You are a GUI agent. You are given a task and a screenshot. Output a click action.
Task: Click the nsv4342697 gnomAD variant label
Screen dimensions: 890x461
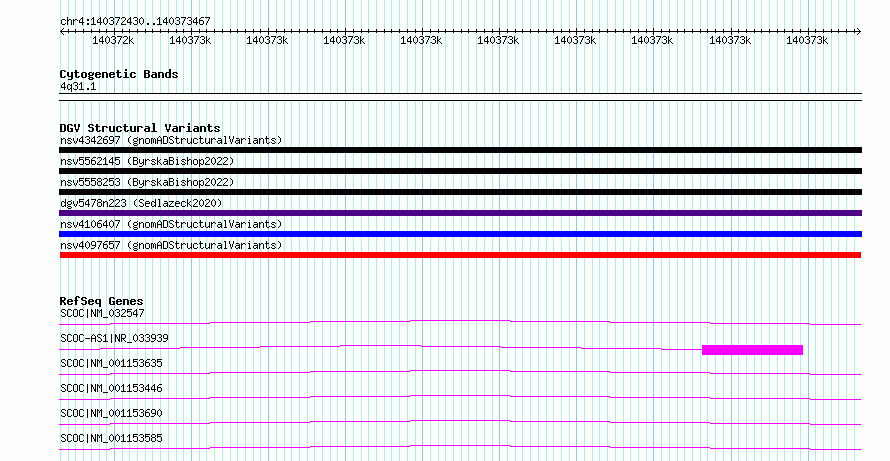click(x=171, y=140)
